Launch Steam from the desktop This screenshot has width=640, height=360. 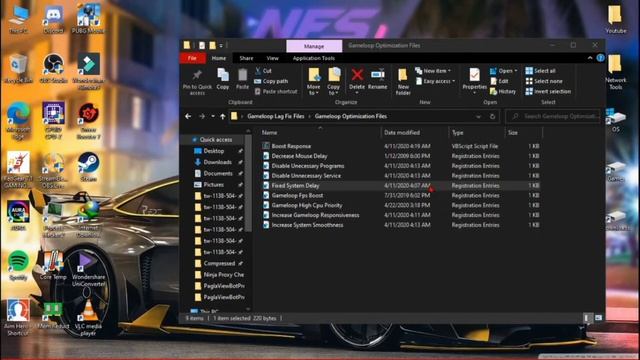click(88, 167)
